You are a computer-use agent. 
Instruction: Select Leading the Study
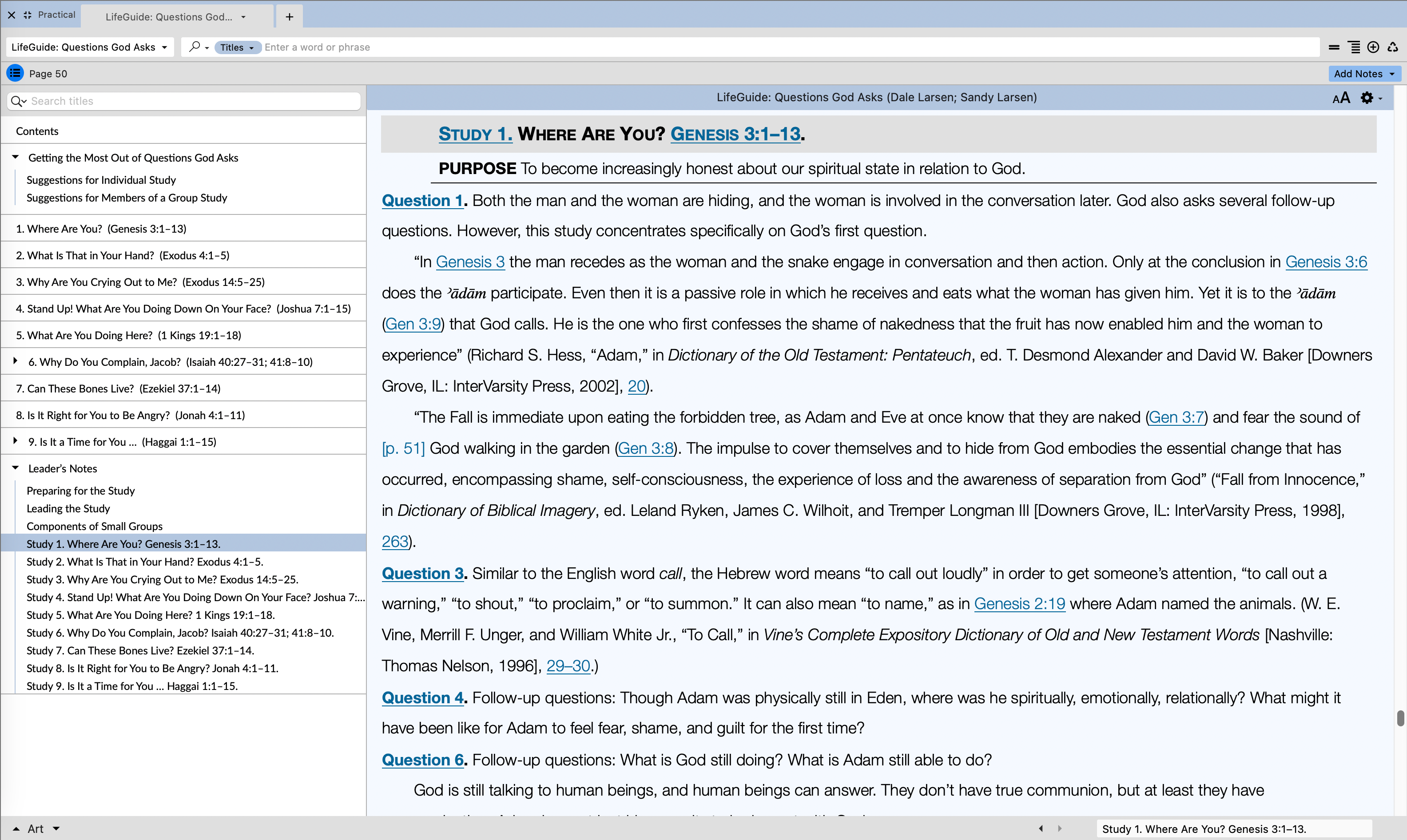(x=68, y=508)
